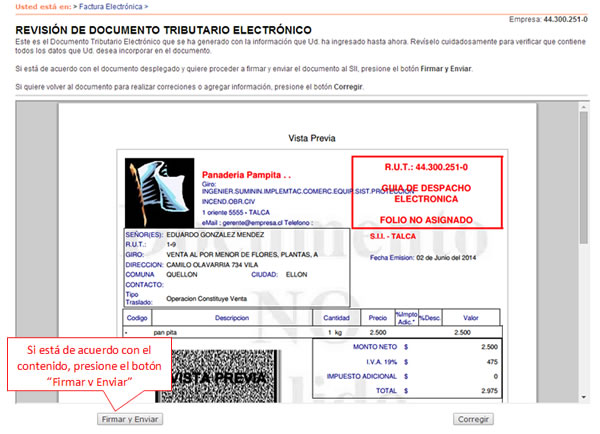Open the Factura Electrónica breadcrumb link
The image size is (600, 434).
(111, 7)
